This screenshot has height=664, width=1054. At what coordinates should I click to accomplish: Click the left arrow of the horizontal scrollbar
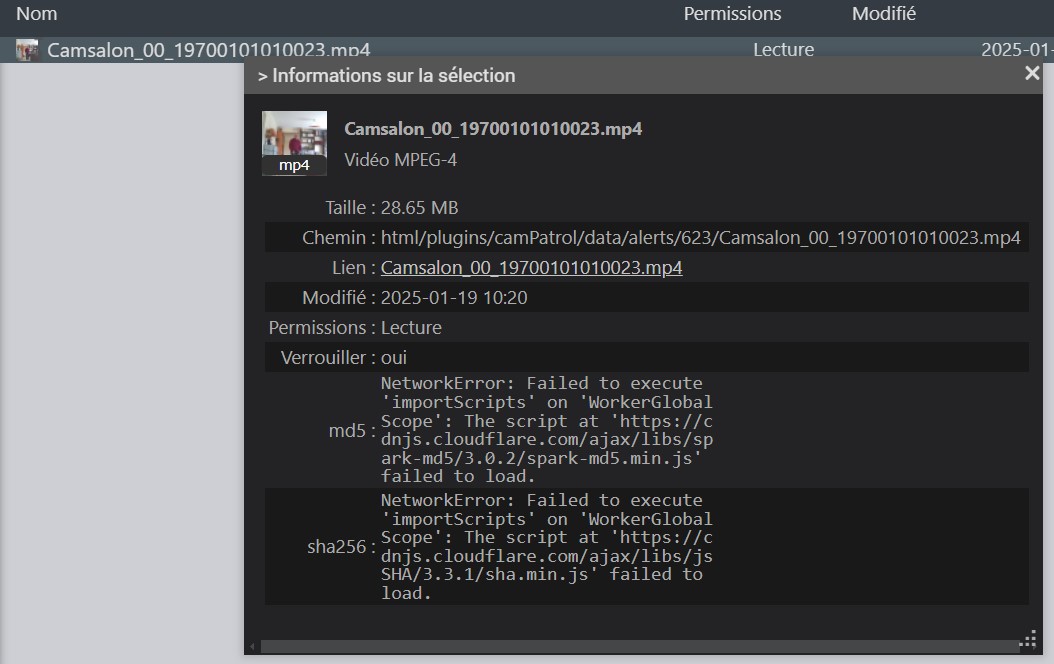click(x=252, y=647)
